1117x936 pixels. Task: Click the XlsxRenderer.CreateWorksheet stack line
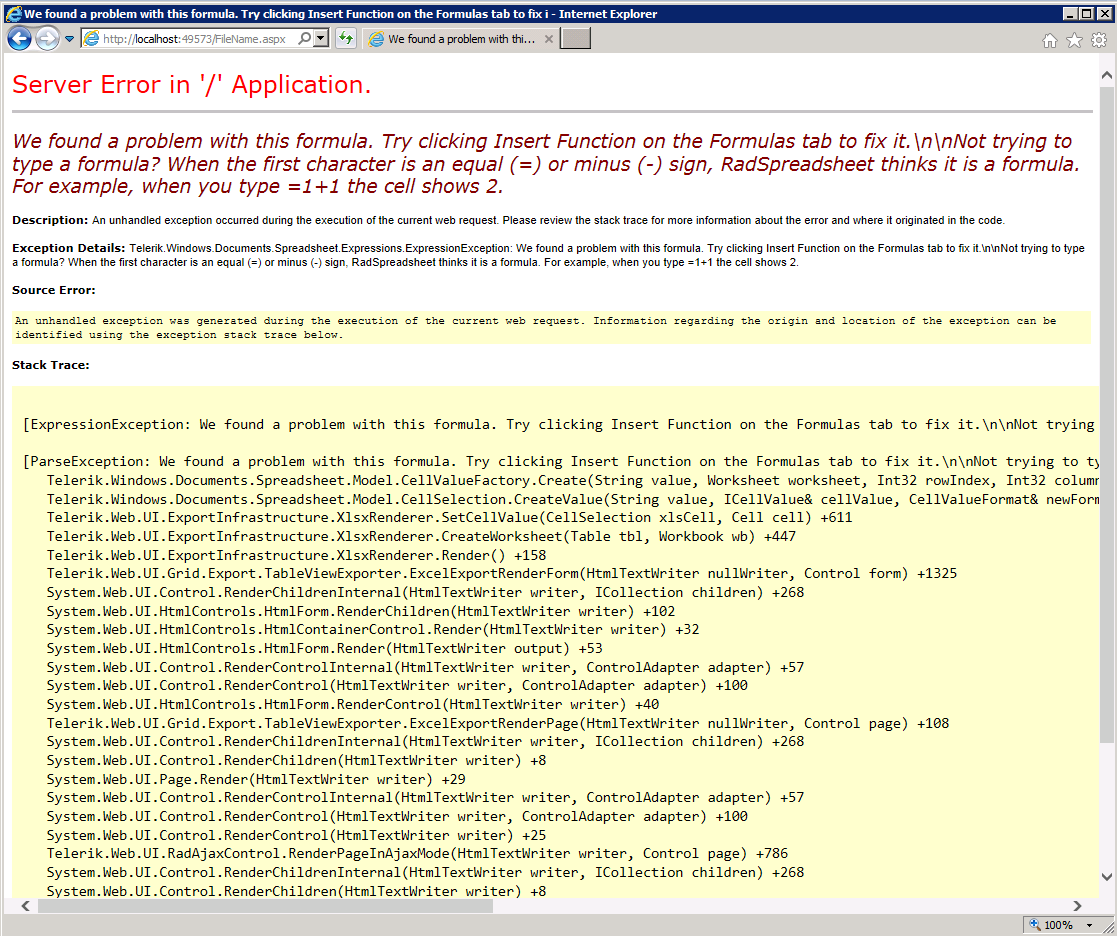[421, 536]
